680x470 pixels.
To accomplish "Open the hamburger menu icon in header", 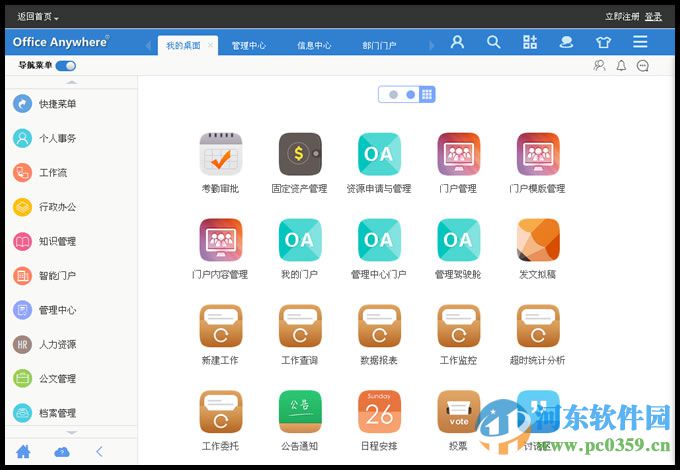I will [x=640, y=42].
